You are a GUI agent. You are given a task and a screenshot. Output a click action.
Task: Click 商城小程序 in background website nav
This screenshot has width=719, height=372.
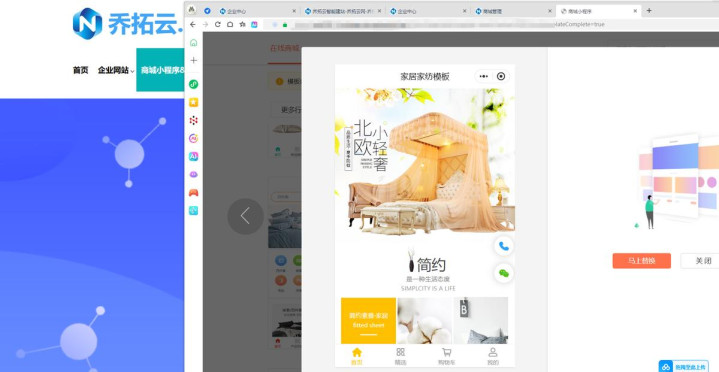pyautogui.click(x=161, y=70)
